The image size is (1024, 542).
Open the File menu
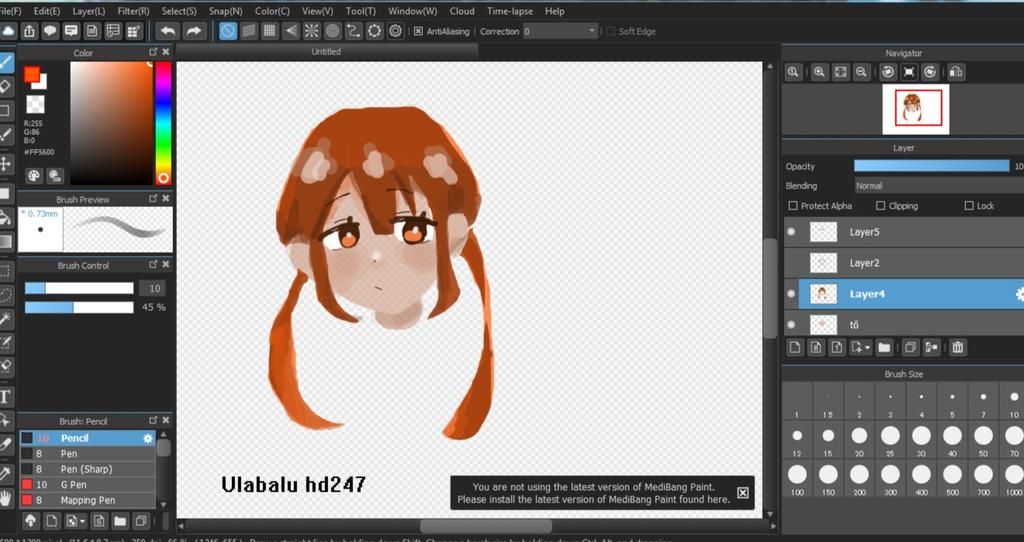(x=10, y=11)
